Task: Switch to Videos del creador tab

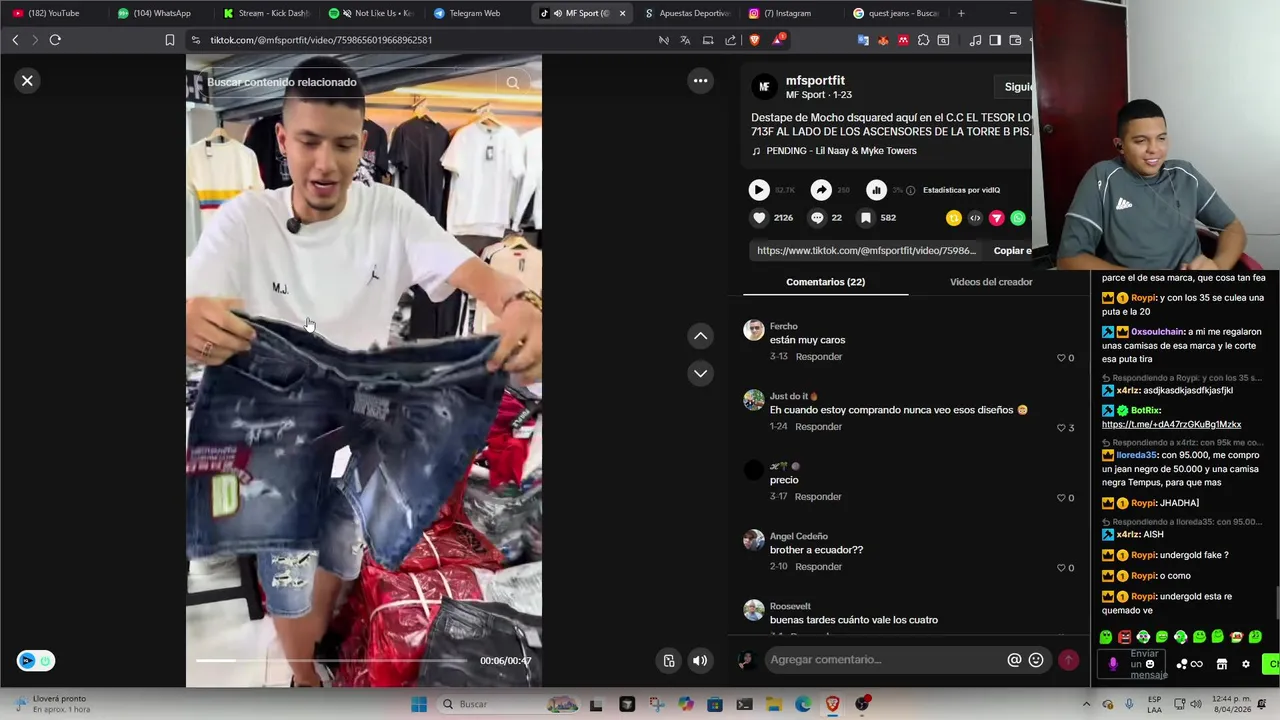Action: 991,282
